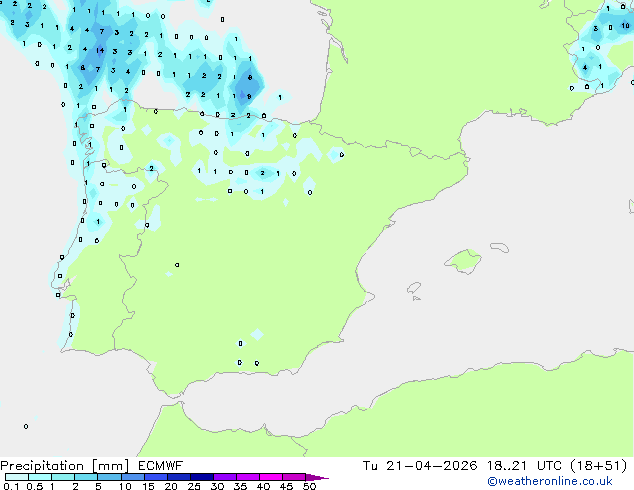Viewport: 634px width, 490px height.
Task: Click the 25–30 mm dark blue legend swatch
Action: coord(202,477)
